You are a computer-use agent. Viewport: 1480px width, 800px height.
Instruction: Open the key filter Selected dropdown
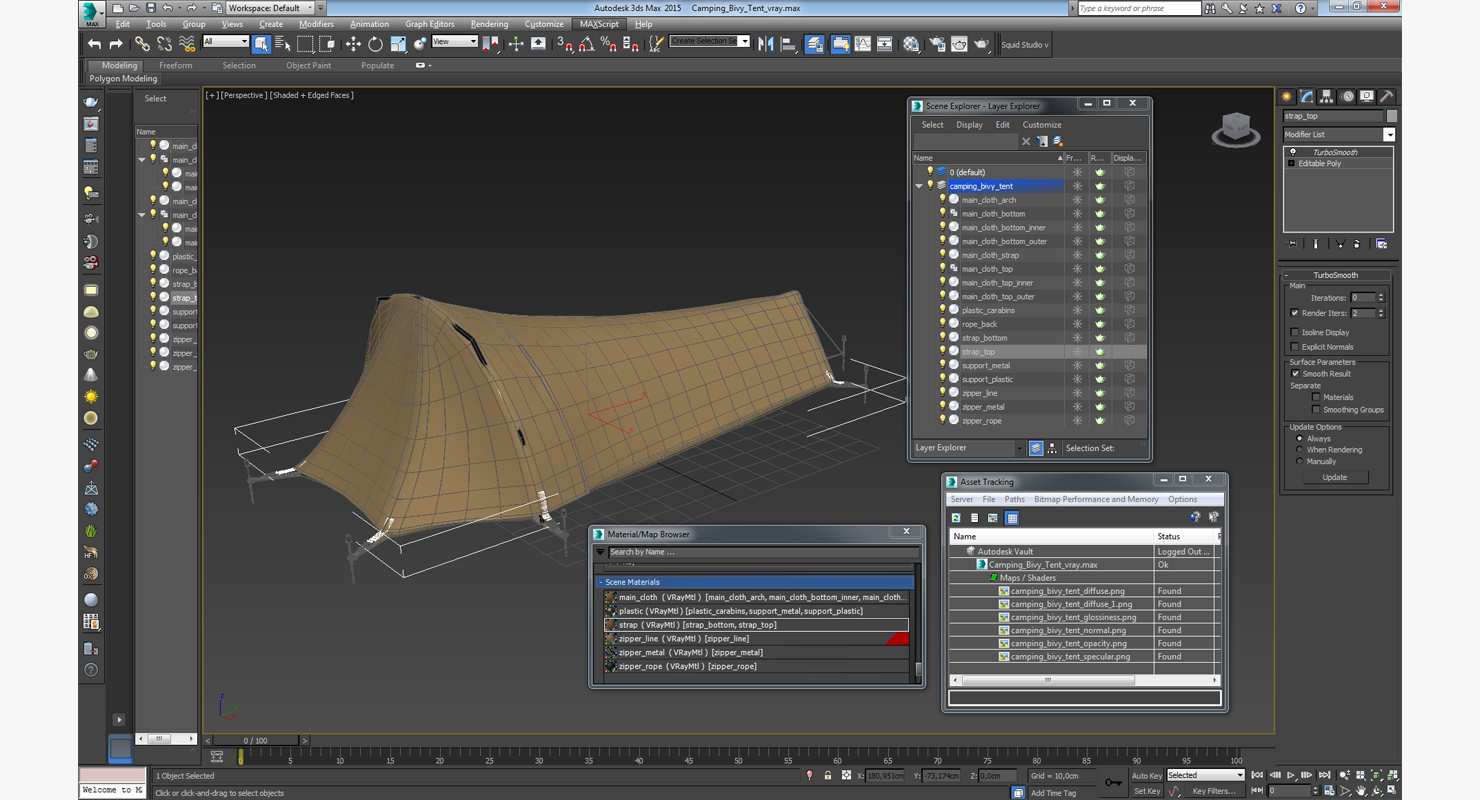click(x=1240, y=775)
